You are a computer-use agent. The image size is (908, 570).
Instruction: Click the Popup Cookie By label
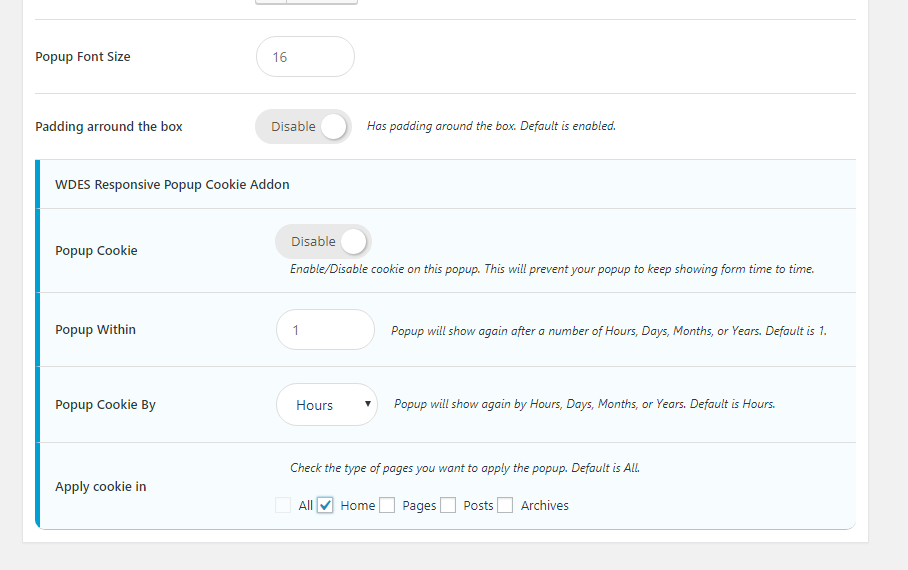[x=105, y=405]
